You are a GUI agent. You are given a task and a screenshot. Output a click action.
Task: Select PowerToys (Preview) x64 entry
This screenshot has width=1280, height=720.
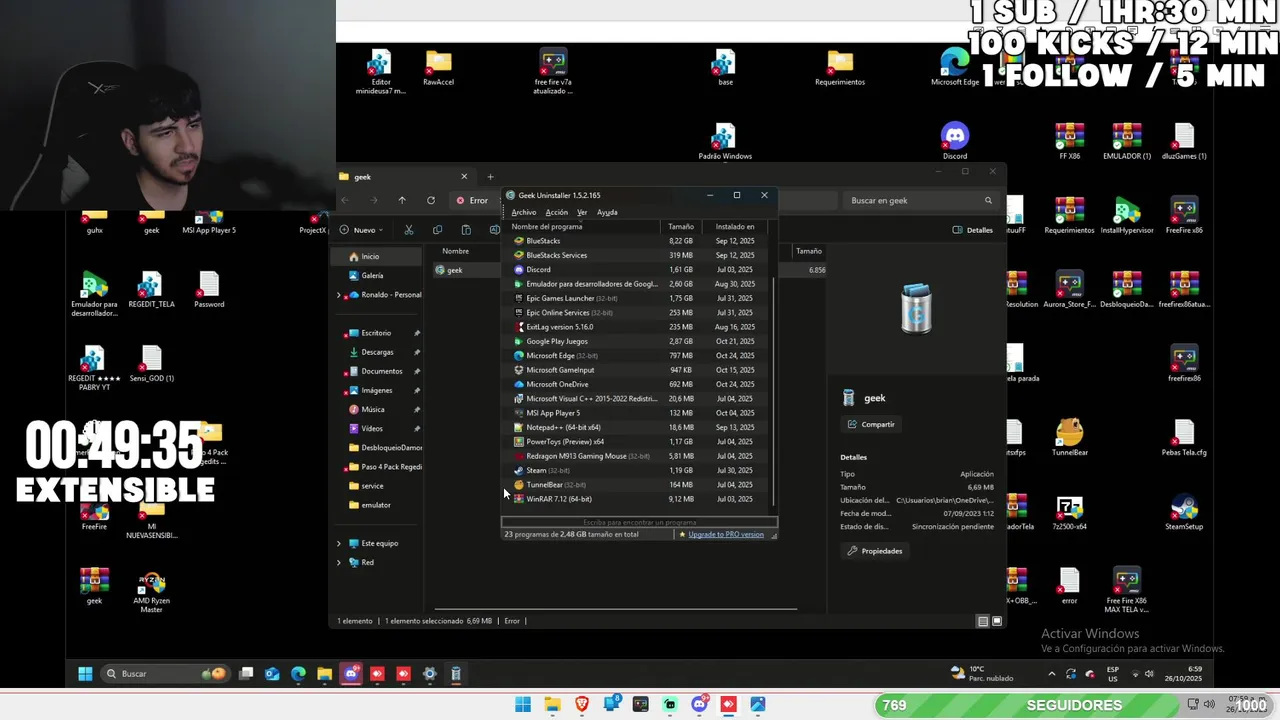(637, 442)
